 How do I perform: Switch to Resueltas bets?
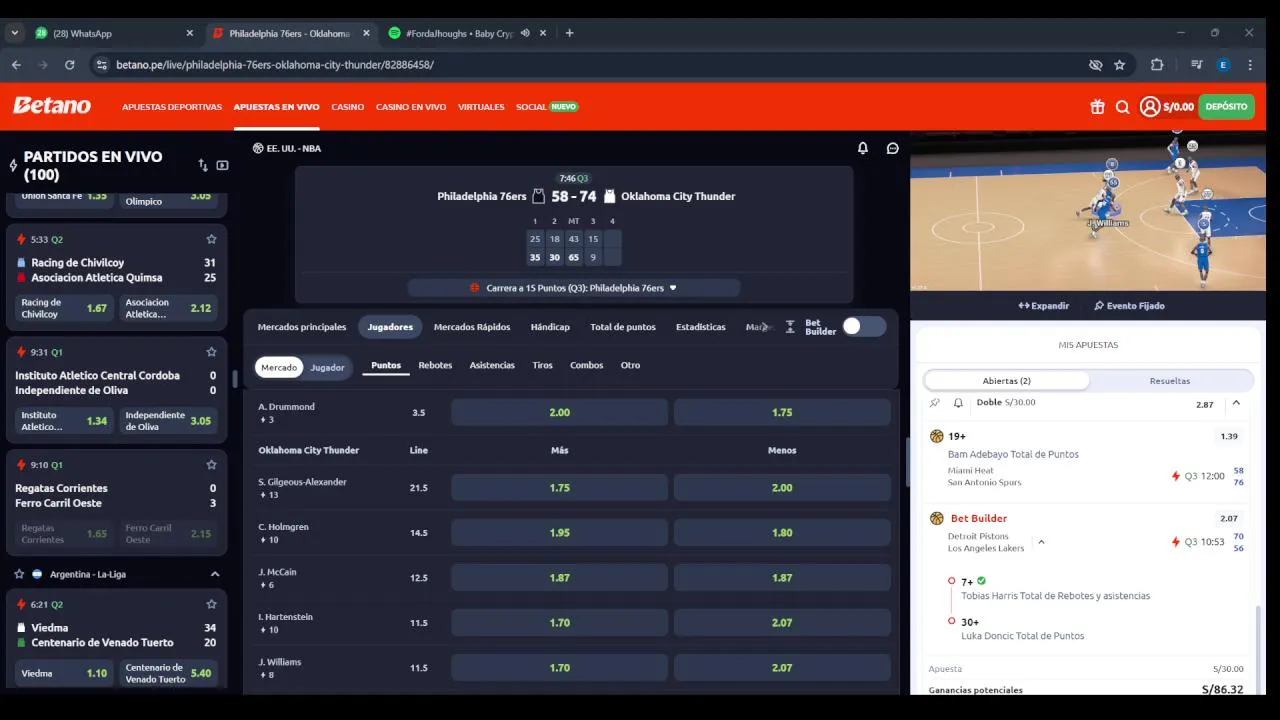pyautogui.click(x=1170, y=381)
